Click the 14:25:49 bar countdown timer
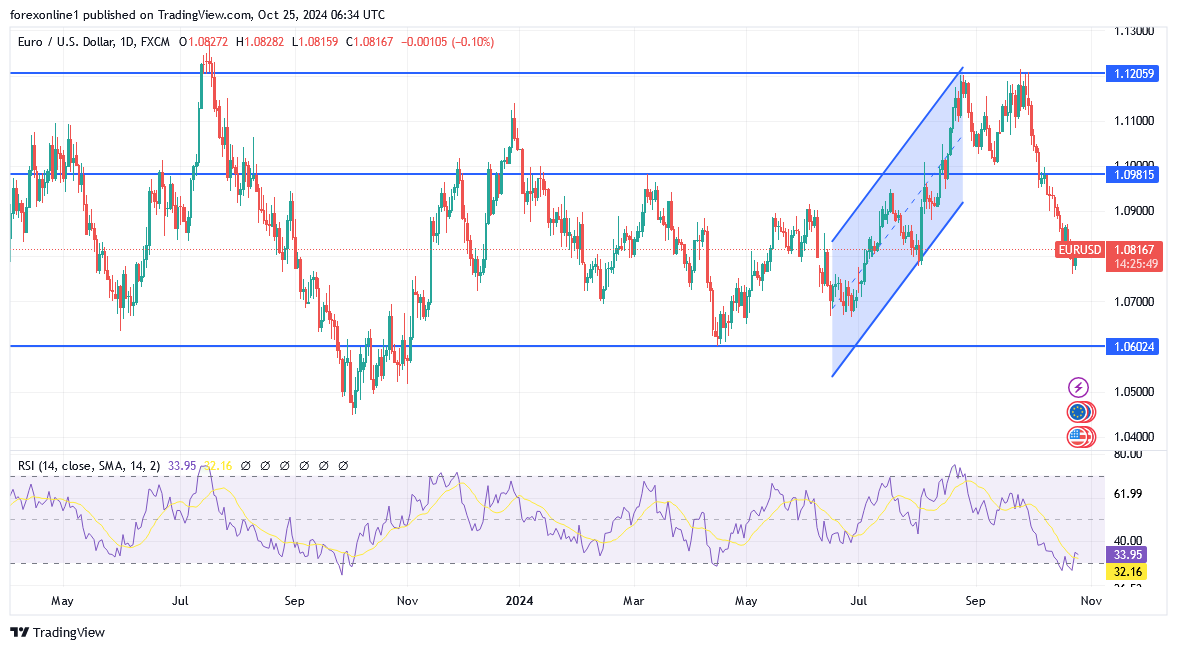The height and width of the screenshot is (650, 1177). point(1135,264)
